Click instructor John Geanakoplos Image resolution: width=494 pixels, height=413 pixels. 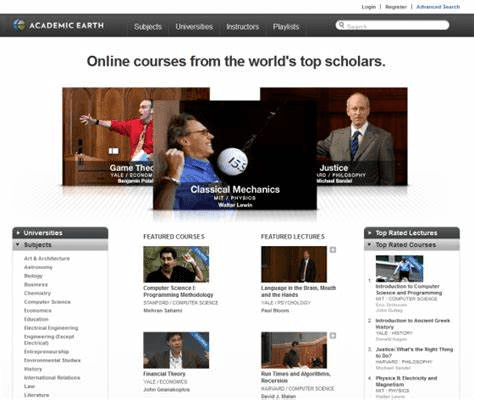[166, 390]
